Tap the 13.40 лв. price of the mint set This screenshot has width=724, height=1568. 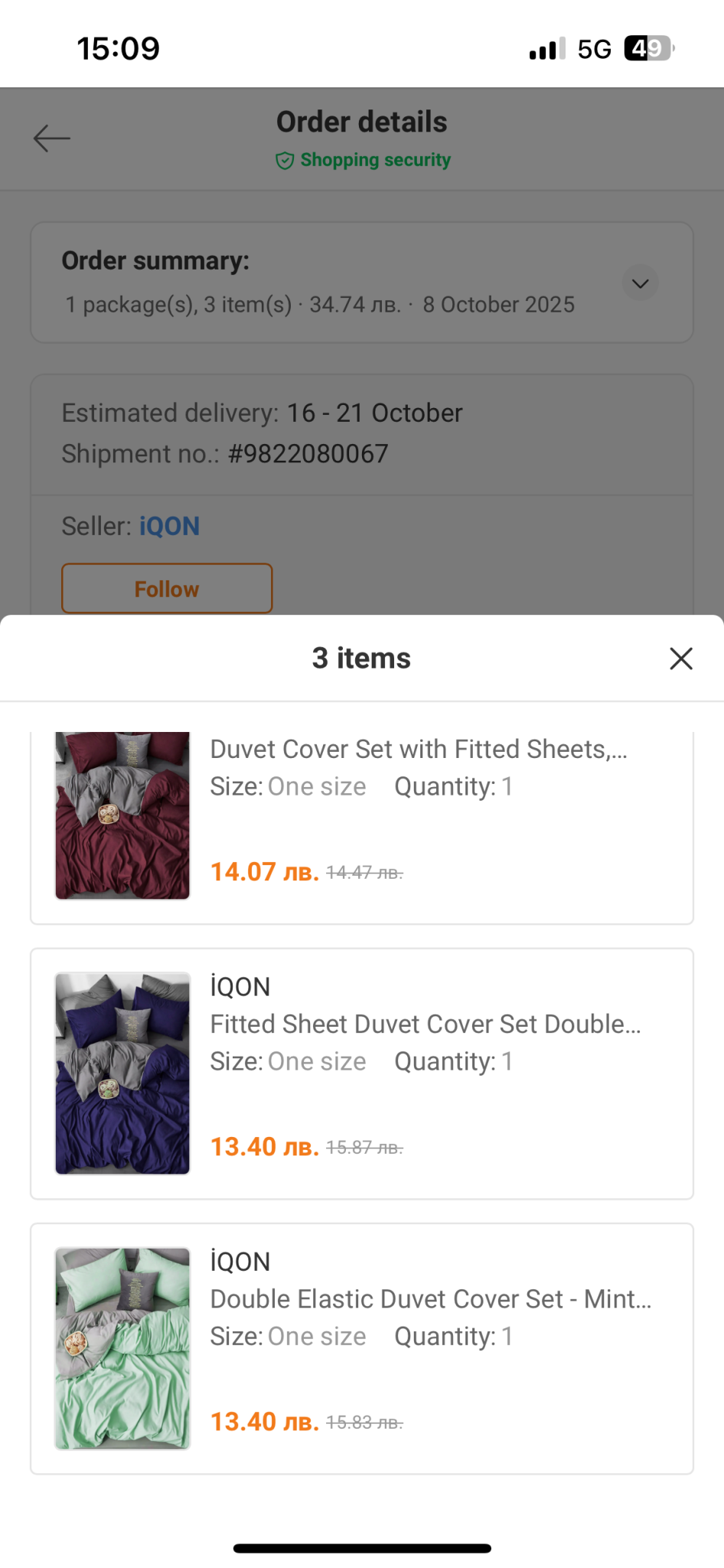(x=264, y=1422)
